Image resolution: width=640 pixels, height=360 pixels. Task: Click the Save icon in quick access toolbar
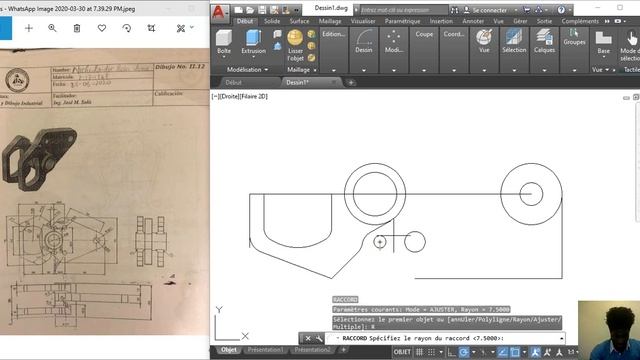click(262, 10)
